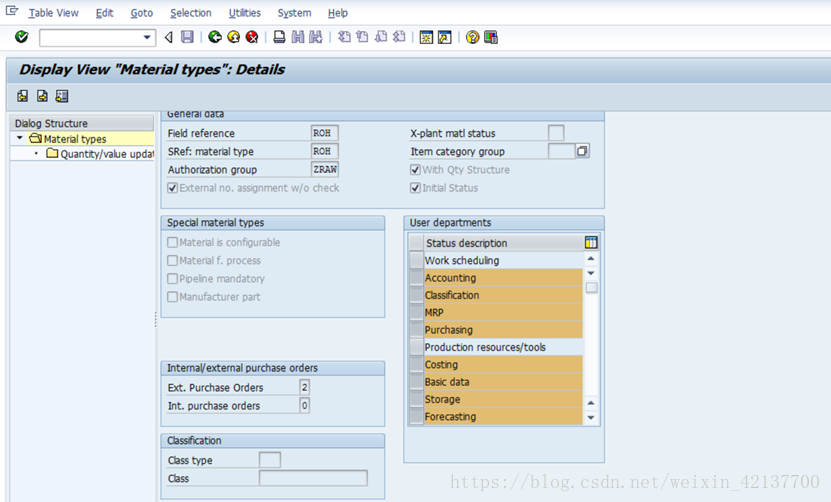831x502 pixels.
Task: Click the Class input field
Action: (313, 478)
